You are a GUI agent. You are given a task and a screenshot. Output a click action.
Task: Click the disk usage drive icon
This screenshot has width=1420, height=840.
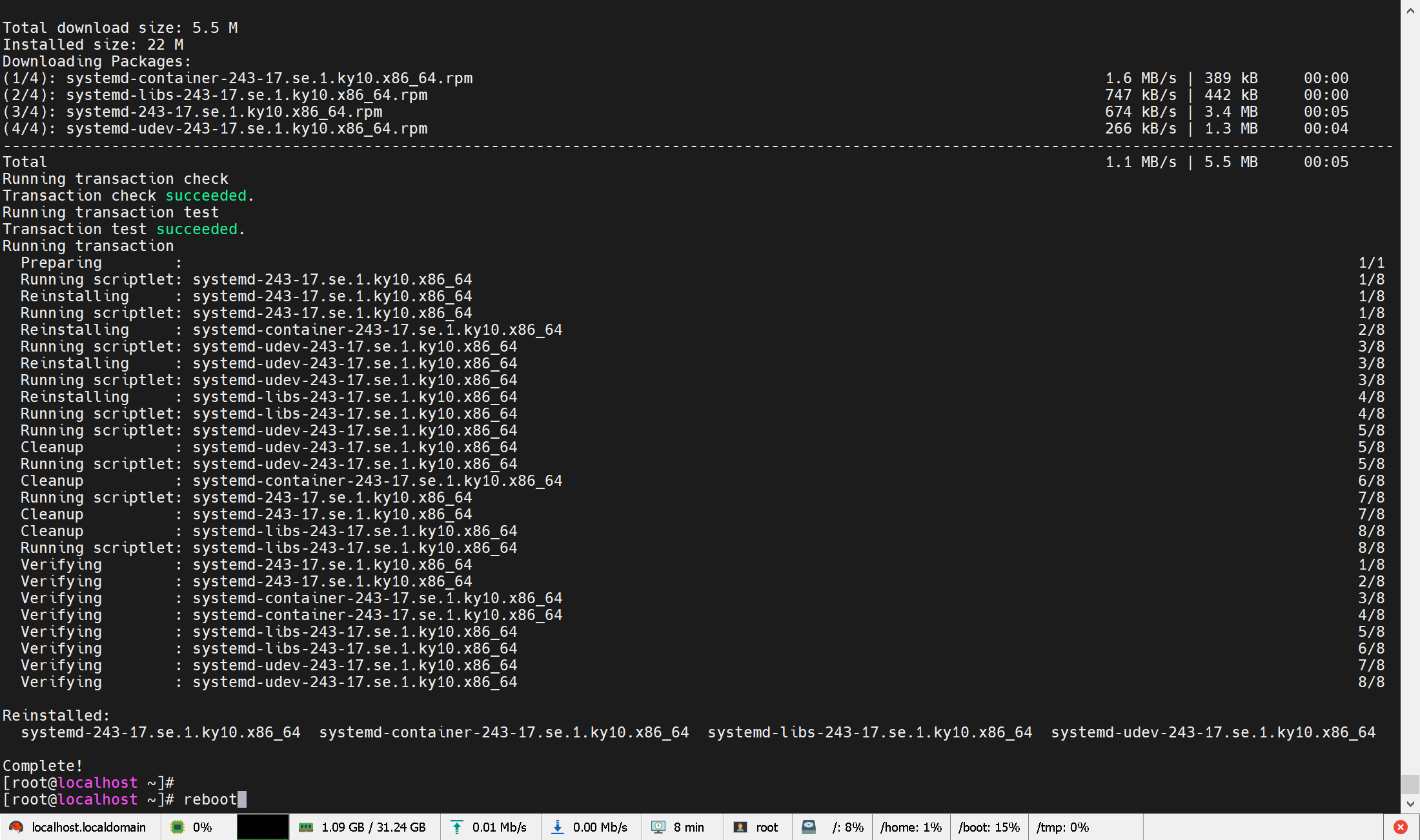click(x=809, y=827)
